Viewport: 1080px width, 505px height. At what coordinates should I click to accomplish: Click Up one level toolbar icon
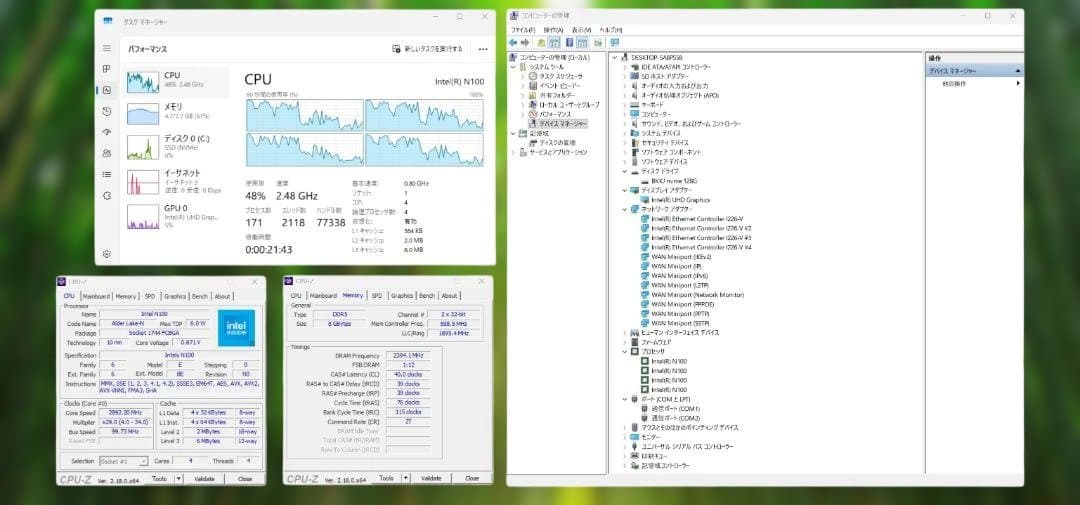coord(541,43)
